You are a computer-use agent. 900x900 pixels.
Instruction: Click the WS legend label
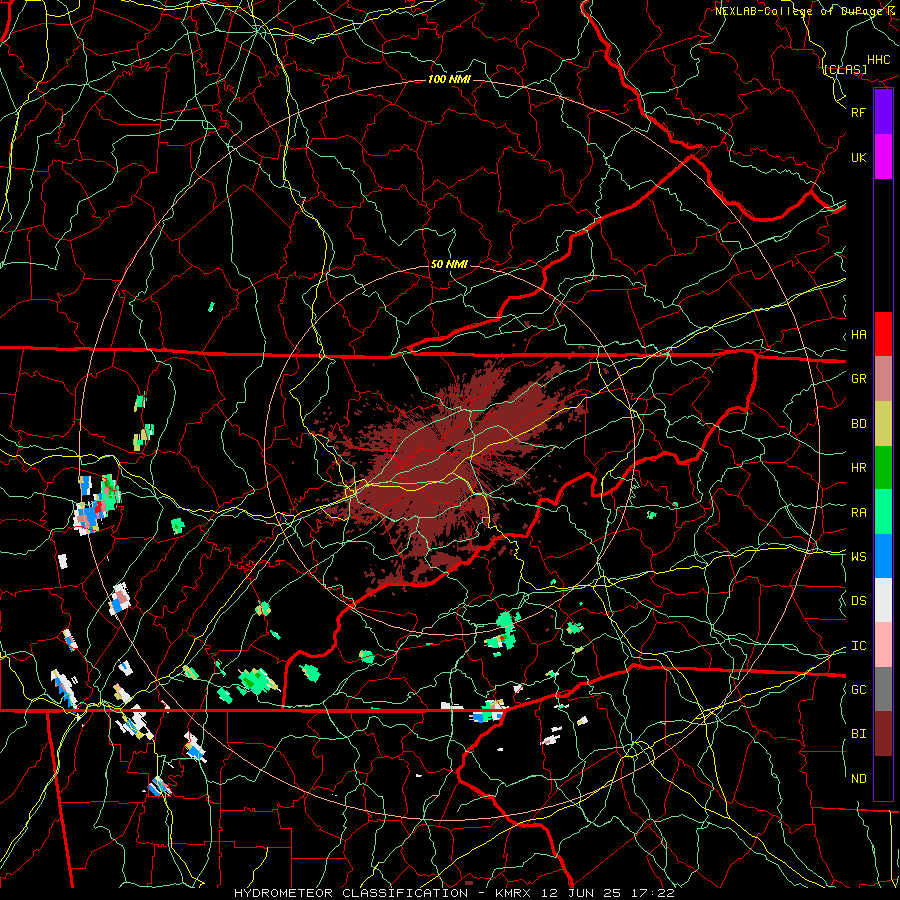(859, 557)
